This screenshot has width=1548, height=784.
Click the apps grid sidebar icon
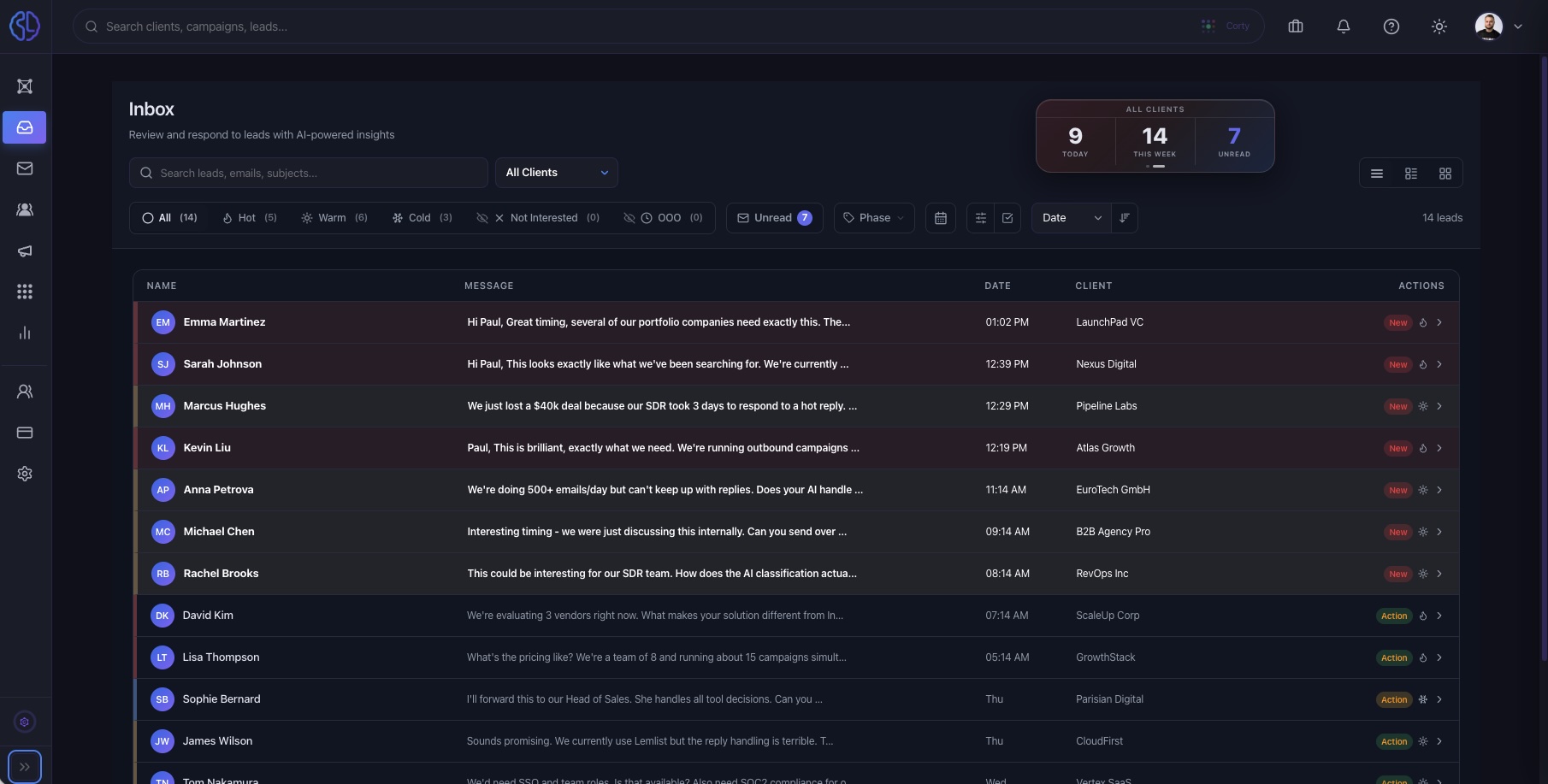(25, 292)
